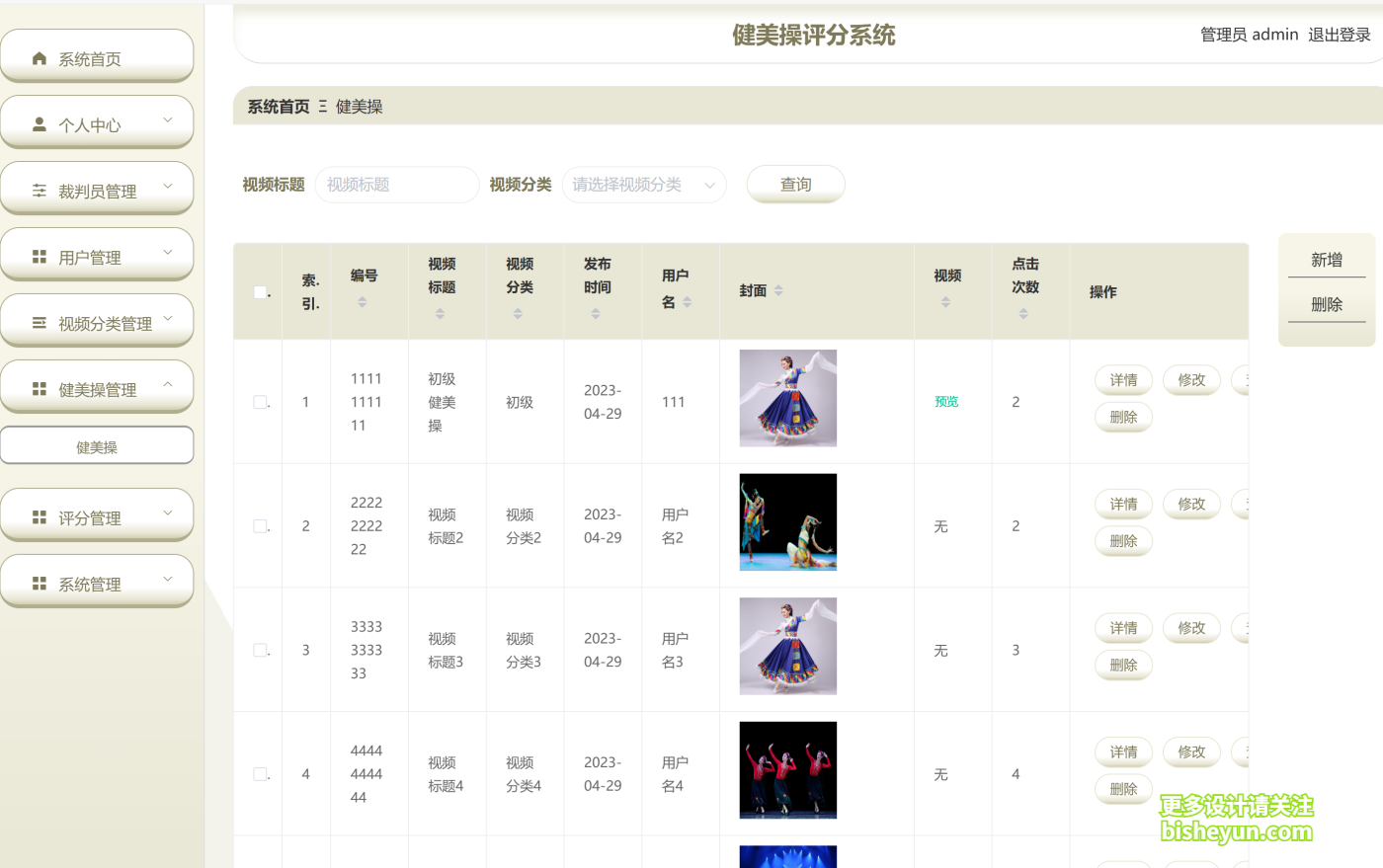Image resolution: width=1383 pixels, height=868 pixels.
Task: Delete the 视频标题2 row
Action: pos(1123,541)
